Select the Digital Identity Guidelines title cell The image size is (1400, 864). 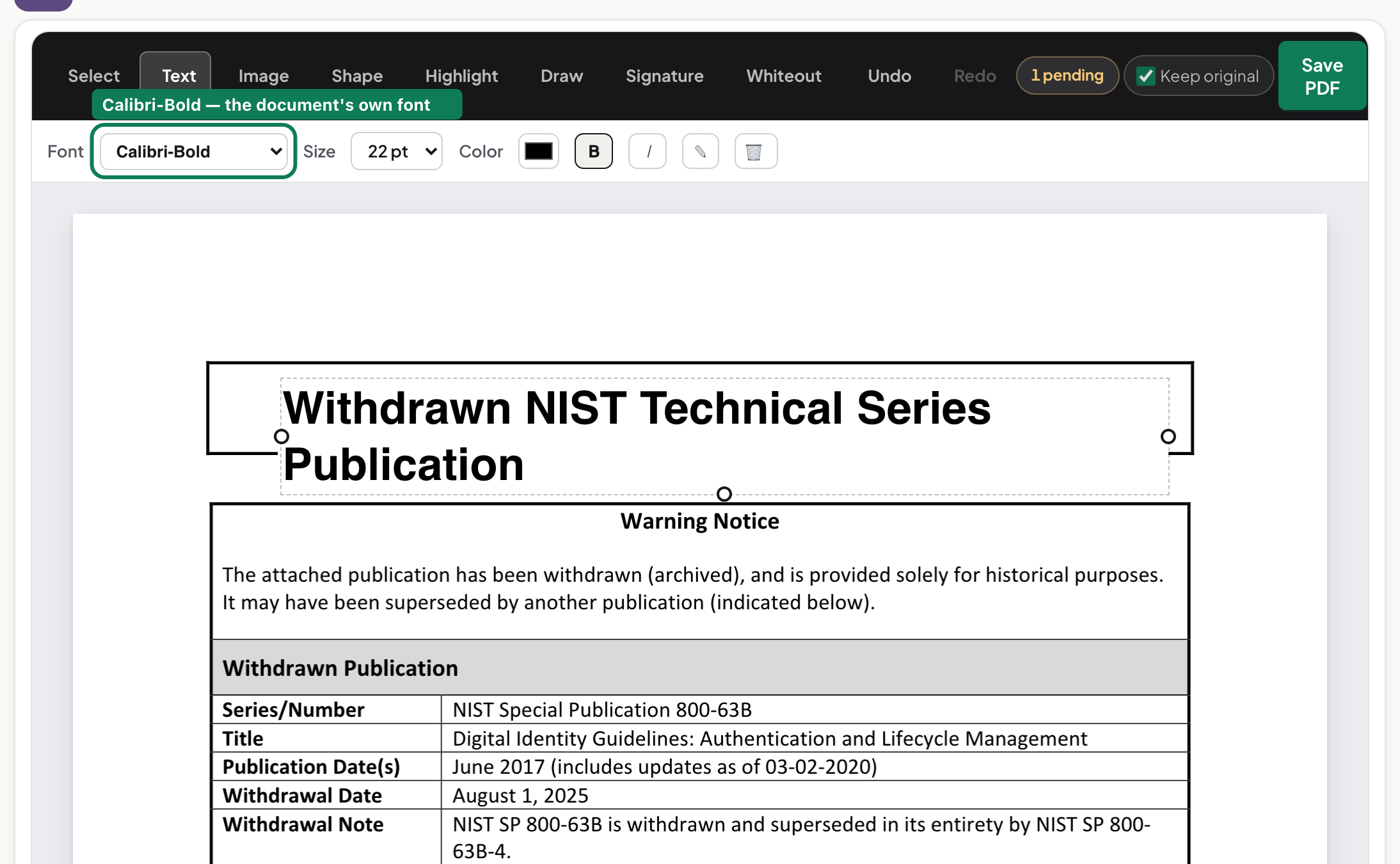[x=770, y=739]
